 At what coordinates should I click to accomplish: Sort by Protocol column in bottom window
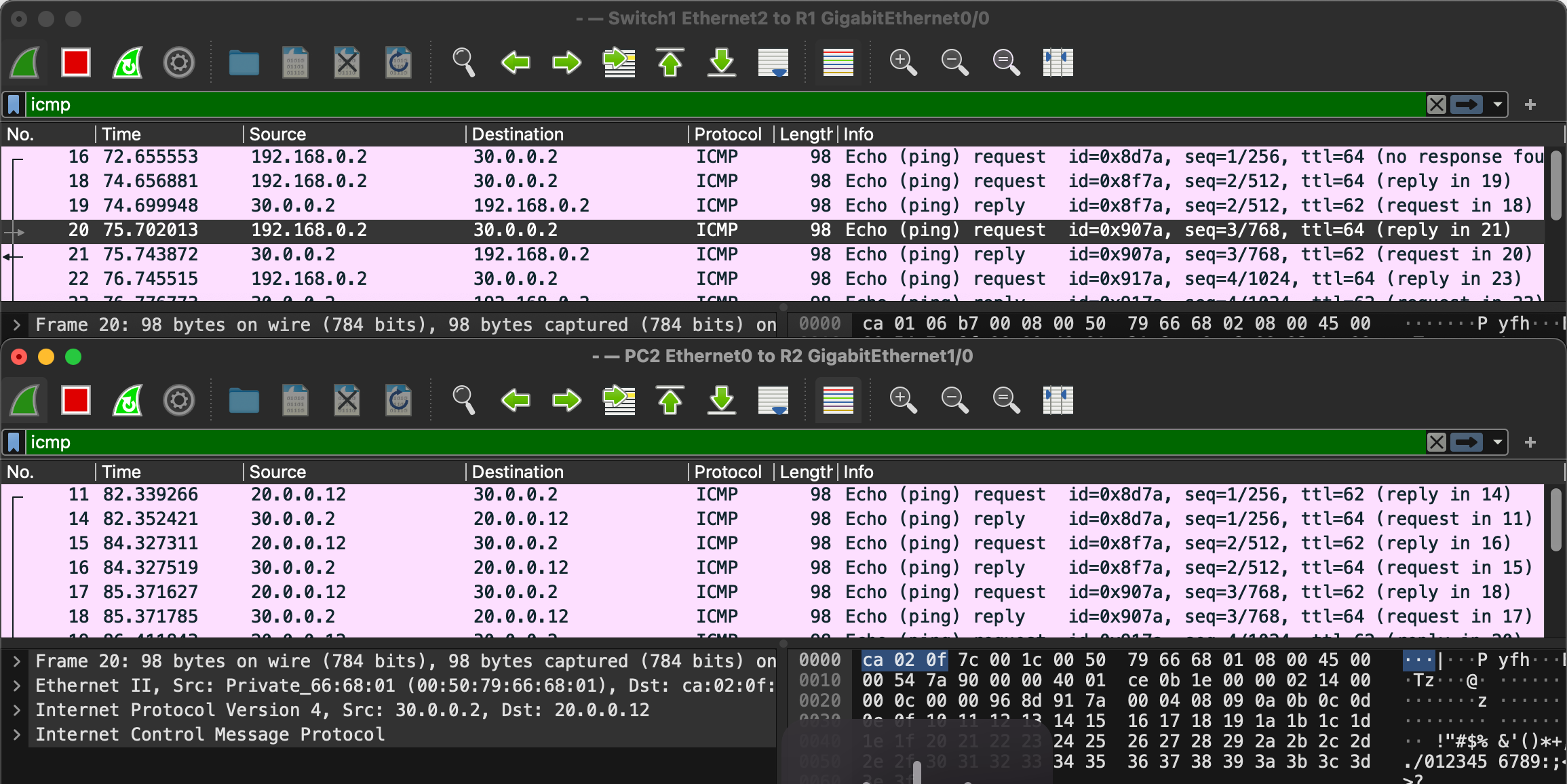727,472
